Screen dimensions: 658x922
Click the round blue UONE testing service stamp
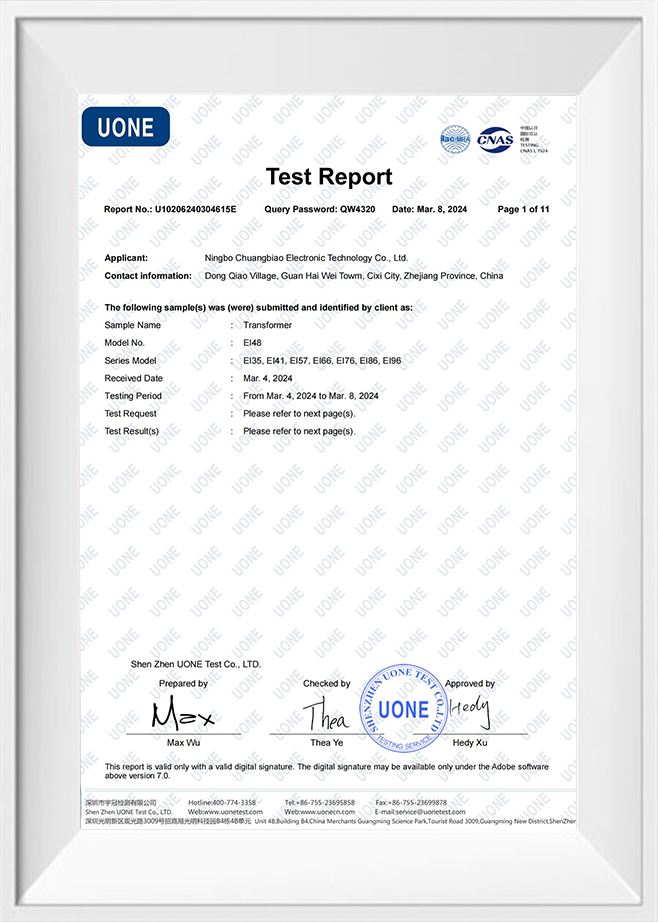pyautogui.click(x=402, y=709)
